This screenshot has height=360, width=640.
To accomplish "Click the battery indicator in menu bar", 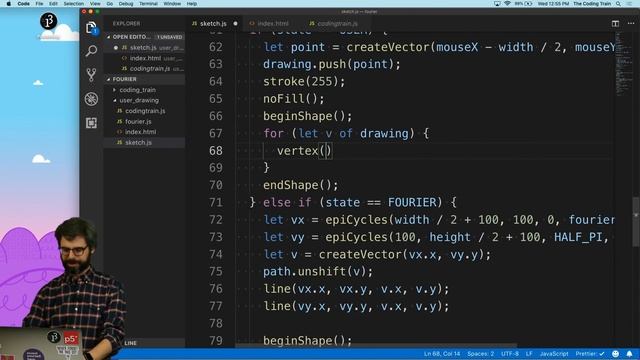I will 523,4.
